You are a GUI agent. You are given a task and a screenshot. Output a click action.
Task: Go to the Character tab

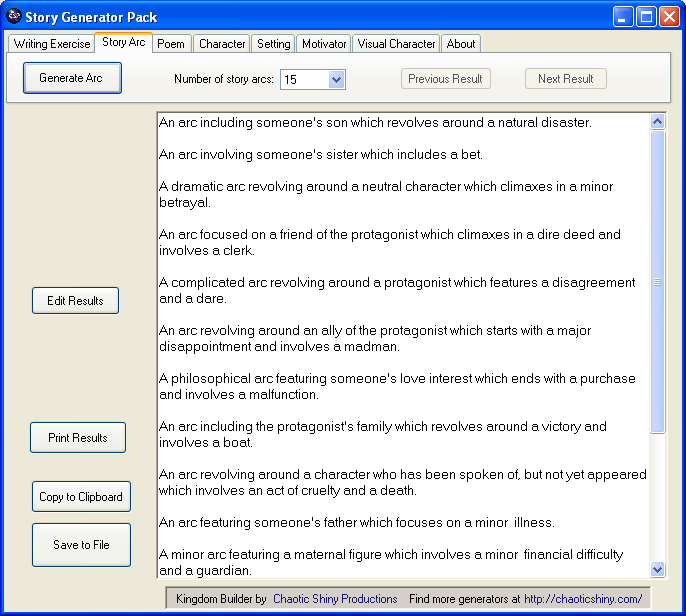tap(222, 44)
